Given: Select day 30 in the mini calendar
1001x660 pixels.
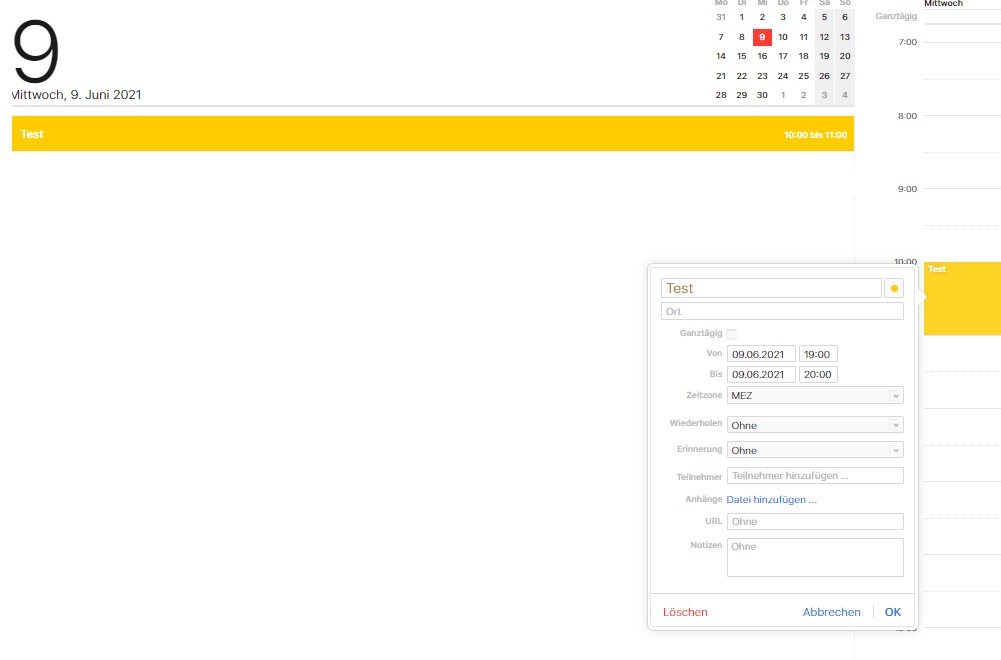Looking at the screenshot, I should 762,95.
